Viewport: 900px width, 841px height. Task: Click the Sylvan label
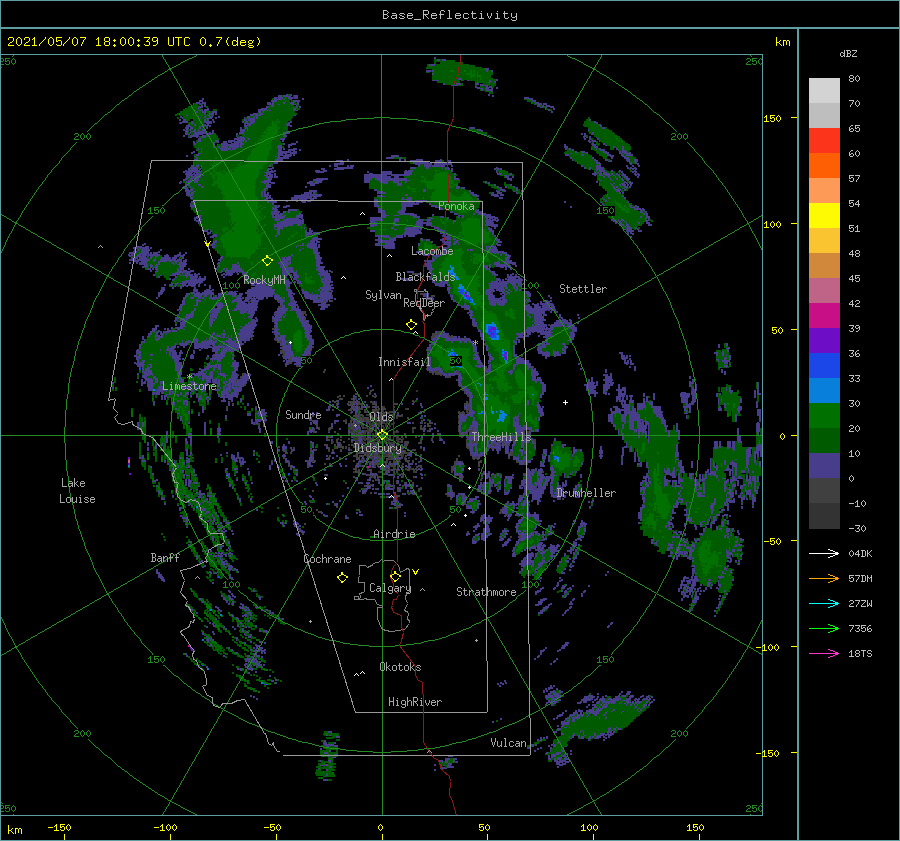(383, 295)
